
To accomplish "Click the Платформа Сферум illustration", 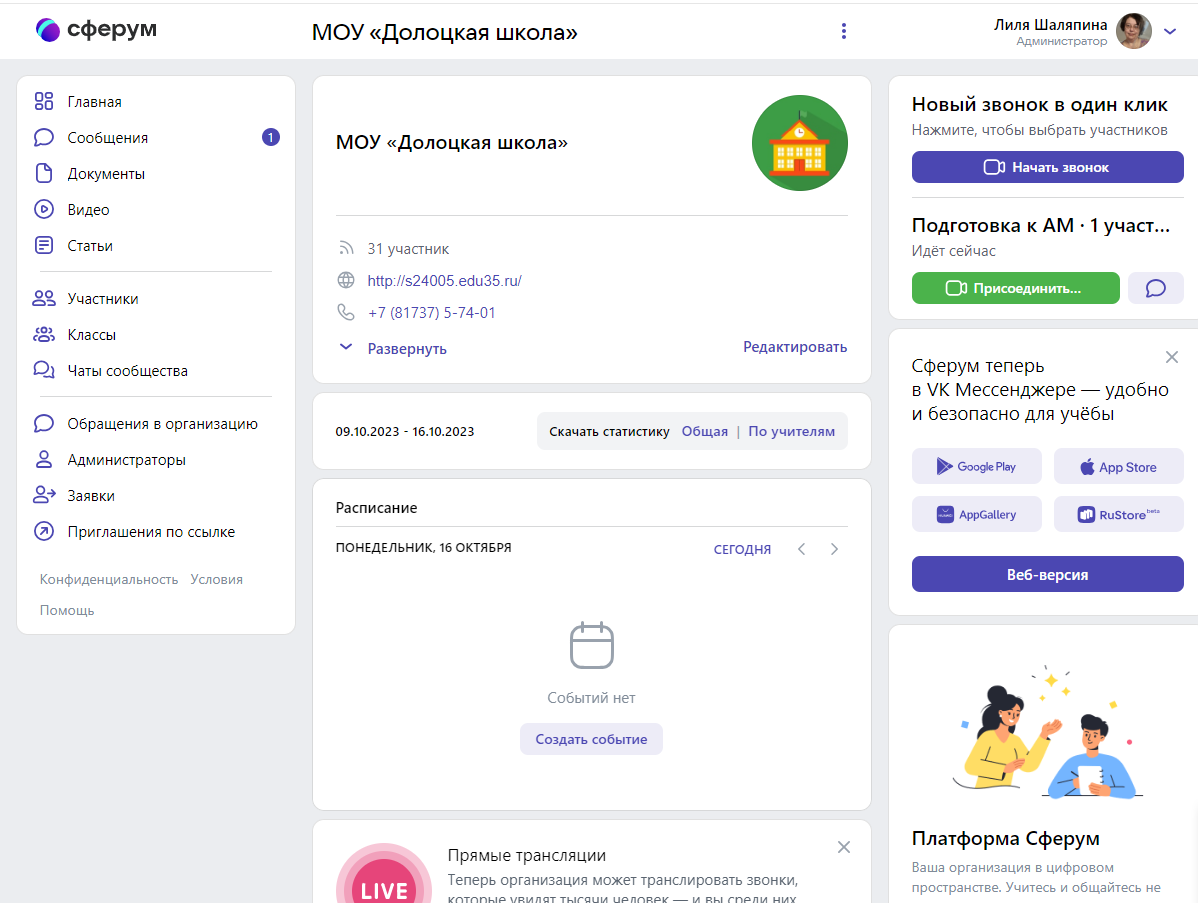I will click(x=1047, y=733).
